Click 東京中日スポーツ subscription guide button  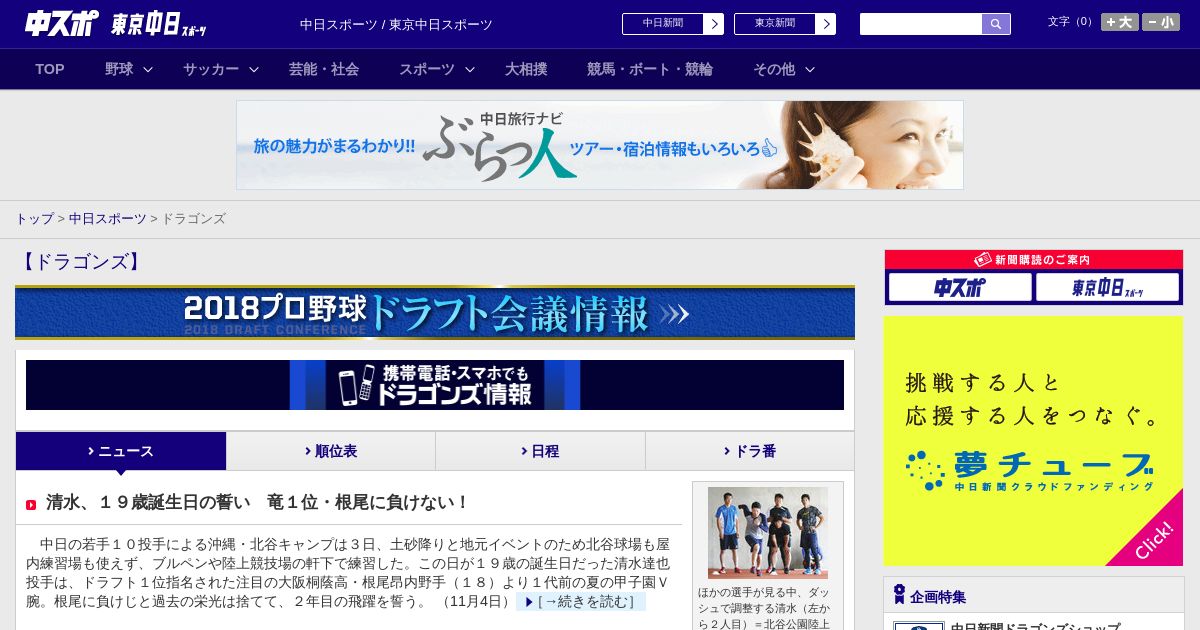pyautogui.click(x=1107, y=287)
